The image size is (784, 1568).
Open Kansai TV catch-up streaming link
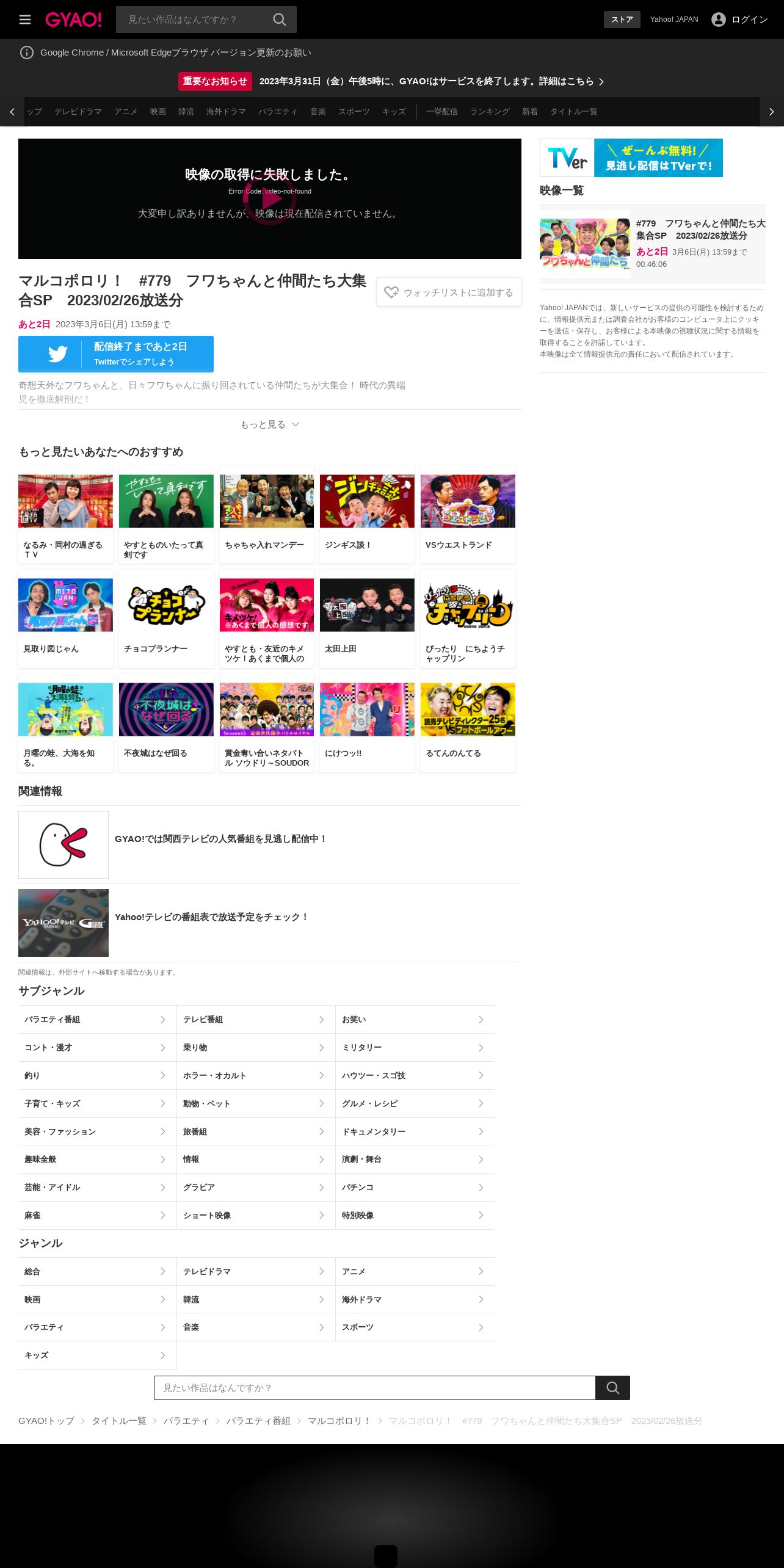[x=220, y=839]
